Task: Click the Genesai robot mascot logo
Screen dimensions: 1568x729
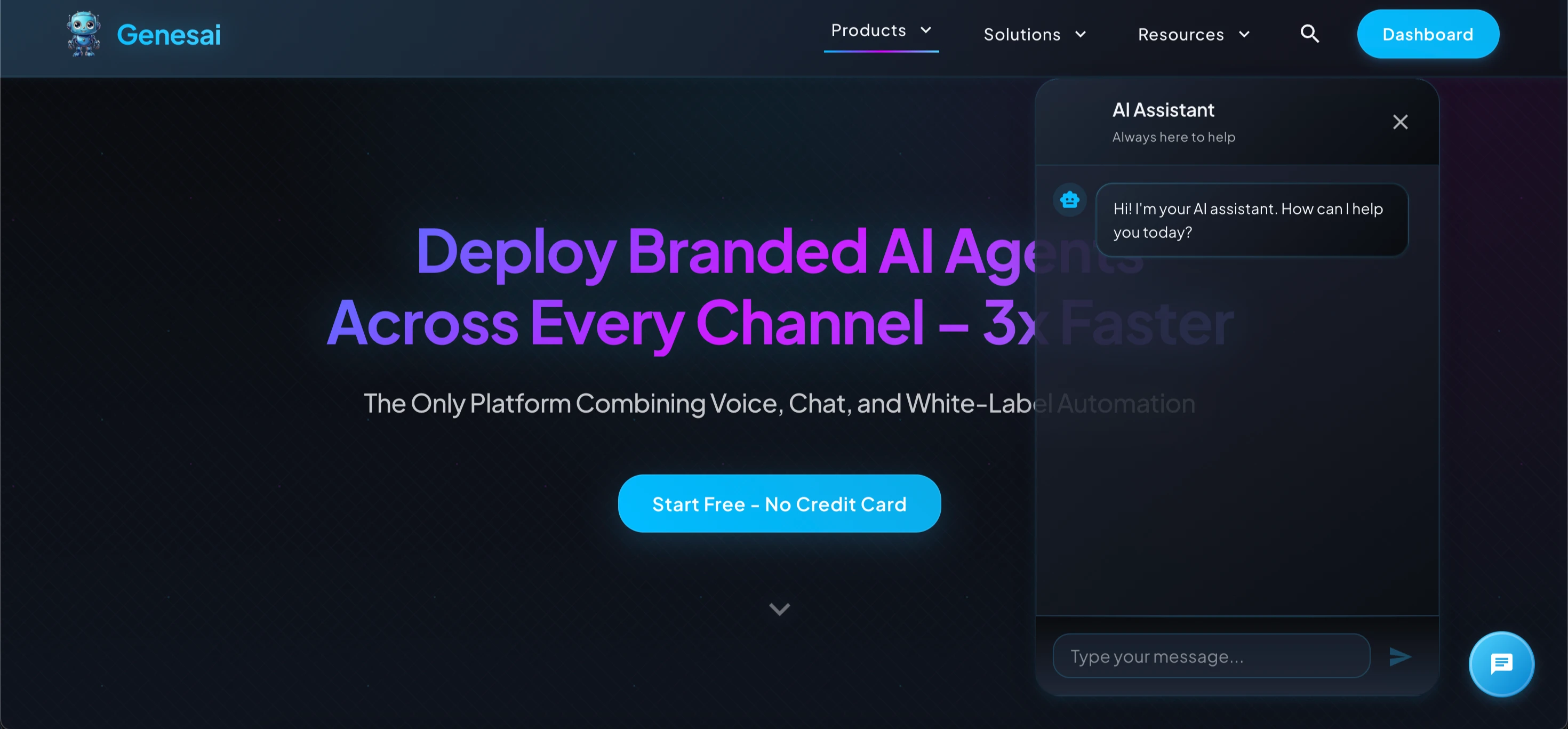Action: point(83,34)
